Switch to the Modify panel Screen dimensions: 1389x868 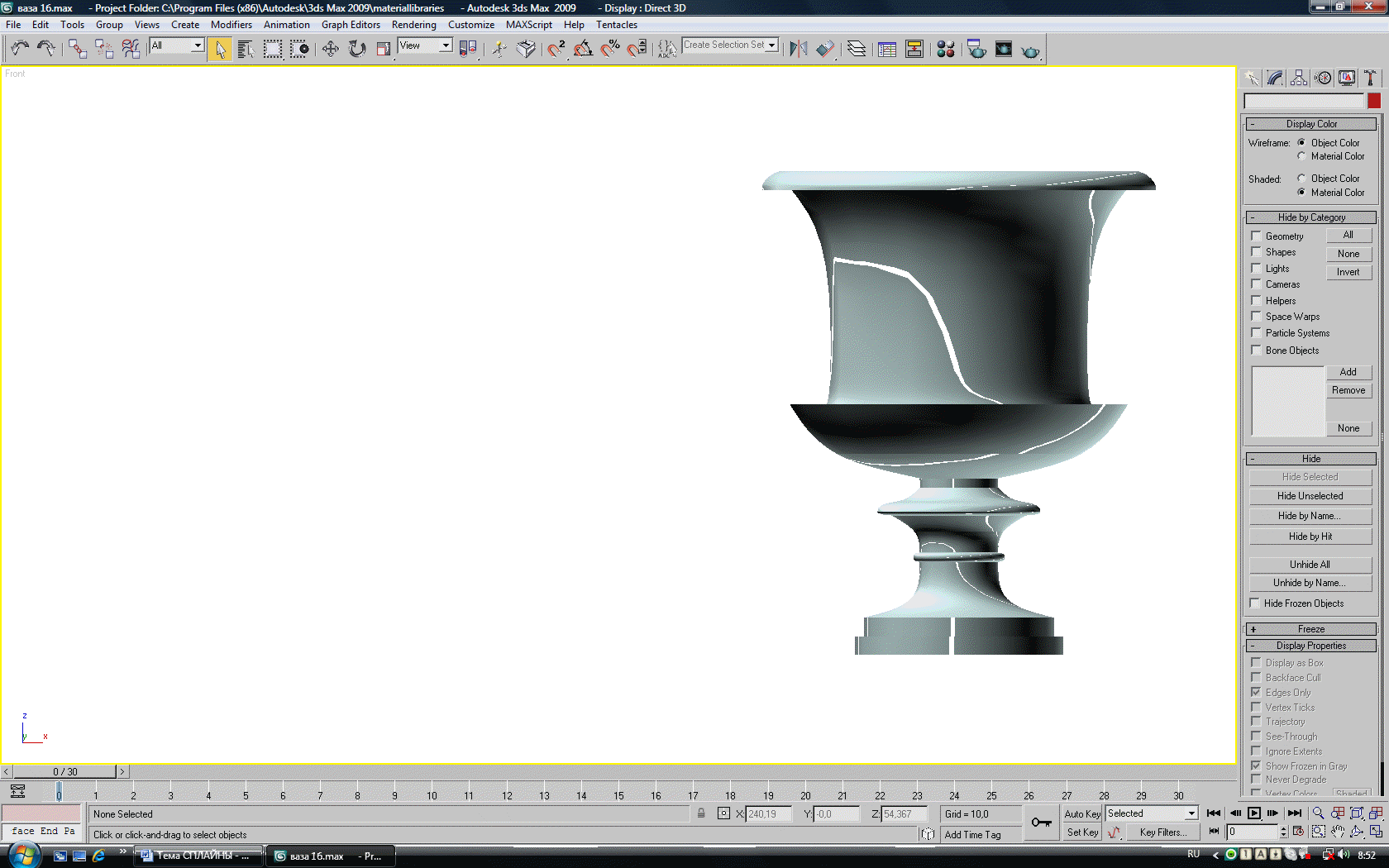pyautogui.click(x=1275, y=78)
